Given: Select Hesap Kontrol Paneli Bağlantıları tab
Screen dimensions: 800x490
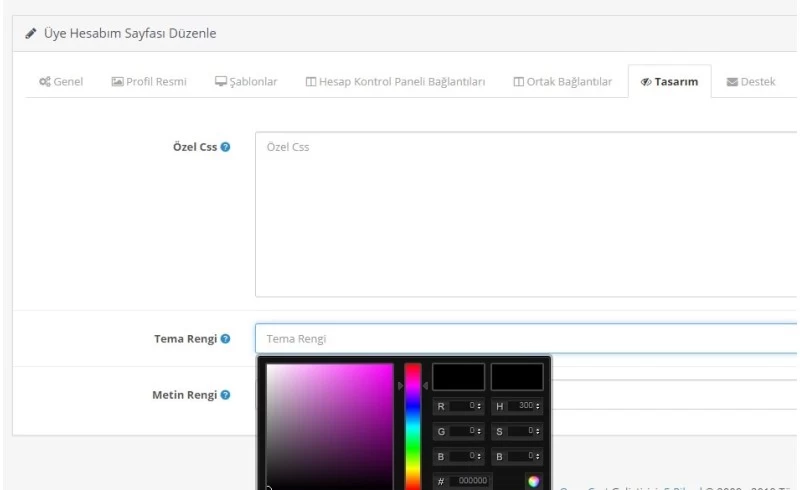Looking at the screenshot, I should pos(395,82).
